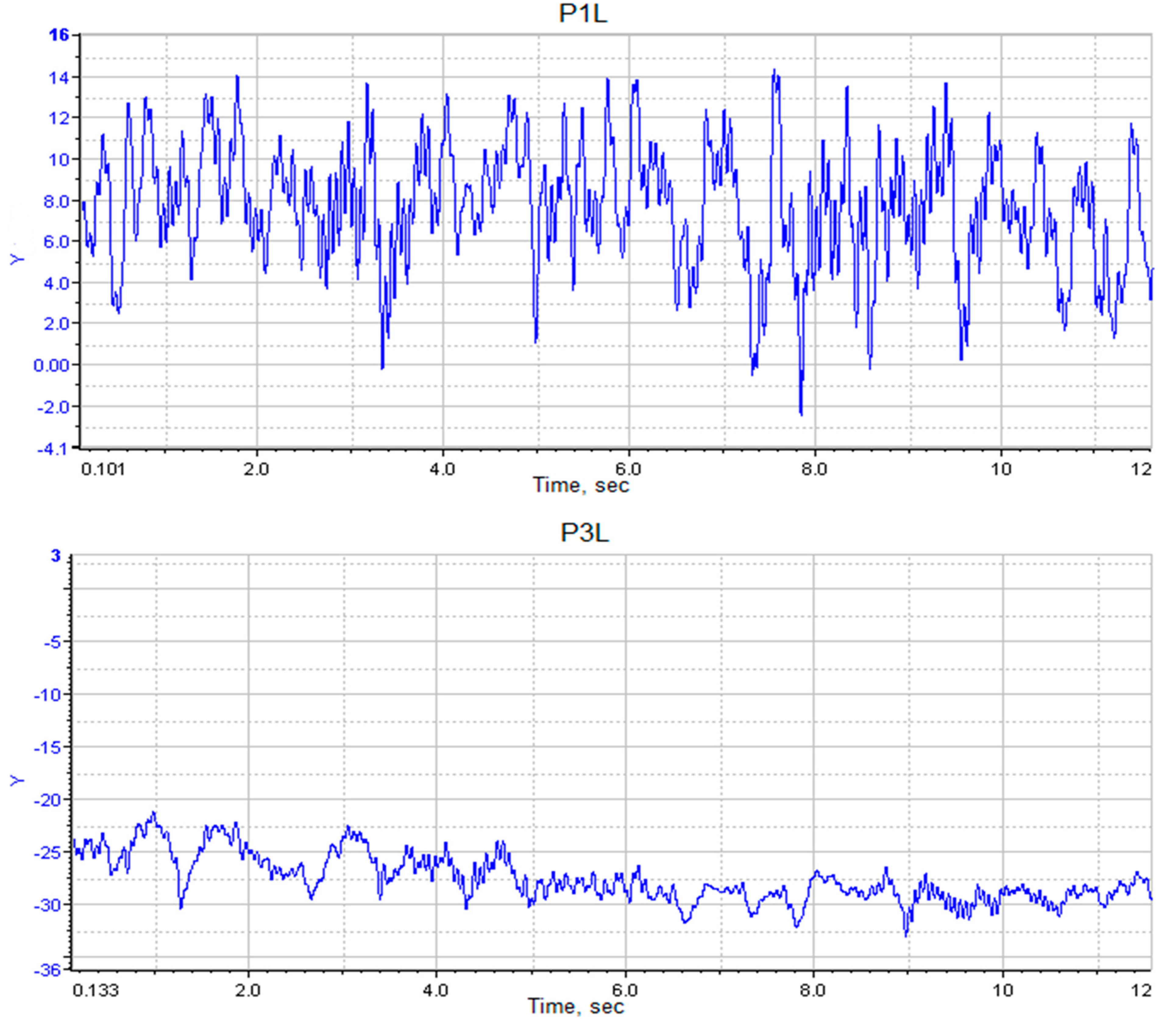Click the bold 16 Y-axis maximum
Image resolution: width=1167 pixels, height=1036 pixels.
tap(59, 35)
